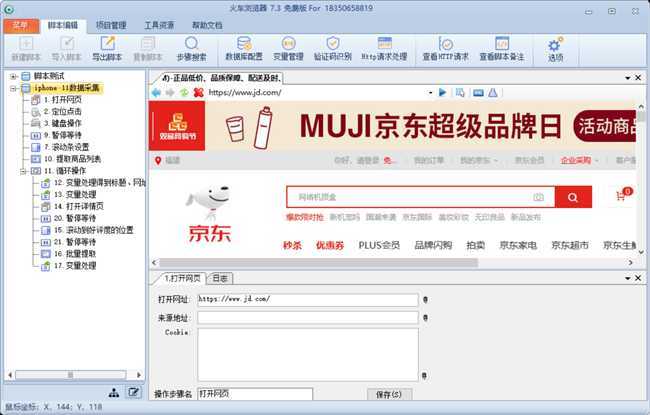Click the JD search input box
The image size is (650, 415).
pos(420,197)
